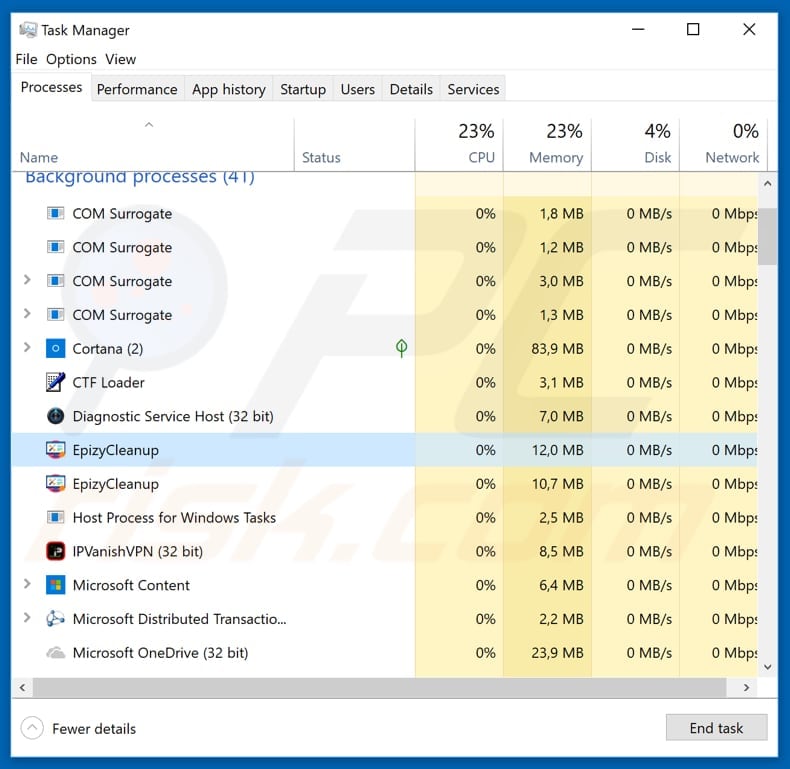Click the Microsoft Distributed Transaction icon

pos(55,618)
